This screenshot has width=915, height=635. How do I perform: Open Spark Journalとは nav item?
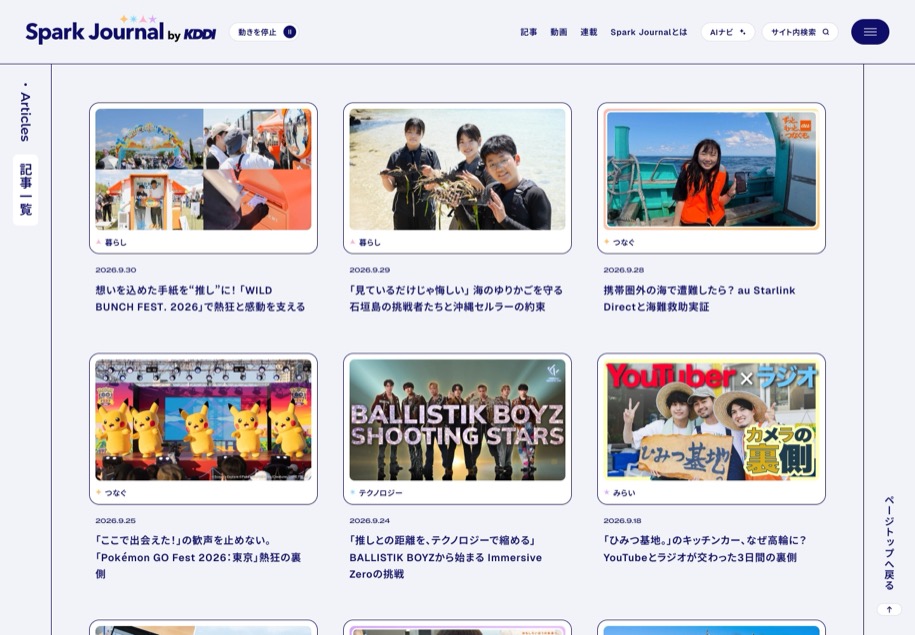pyautogui.click(x=649, y=32)
